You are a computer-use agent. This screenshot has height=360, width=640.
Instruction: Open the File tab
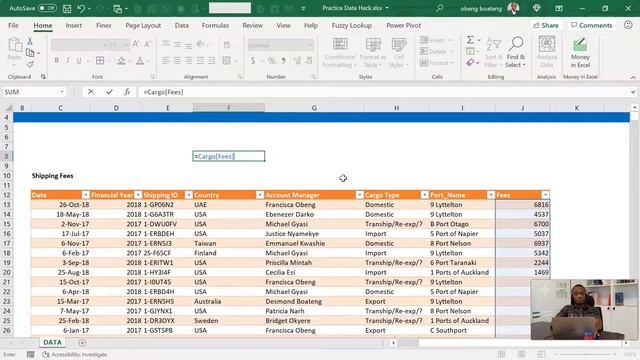13,25
